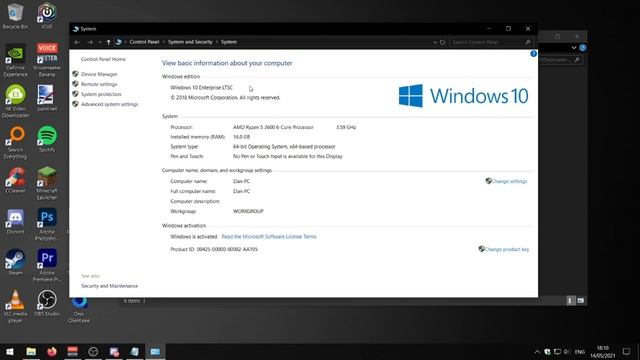Click processor value AMD Ryzen 5 3600
Viewport: 640px width, 360px height.
(273, 127)
